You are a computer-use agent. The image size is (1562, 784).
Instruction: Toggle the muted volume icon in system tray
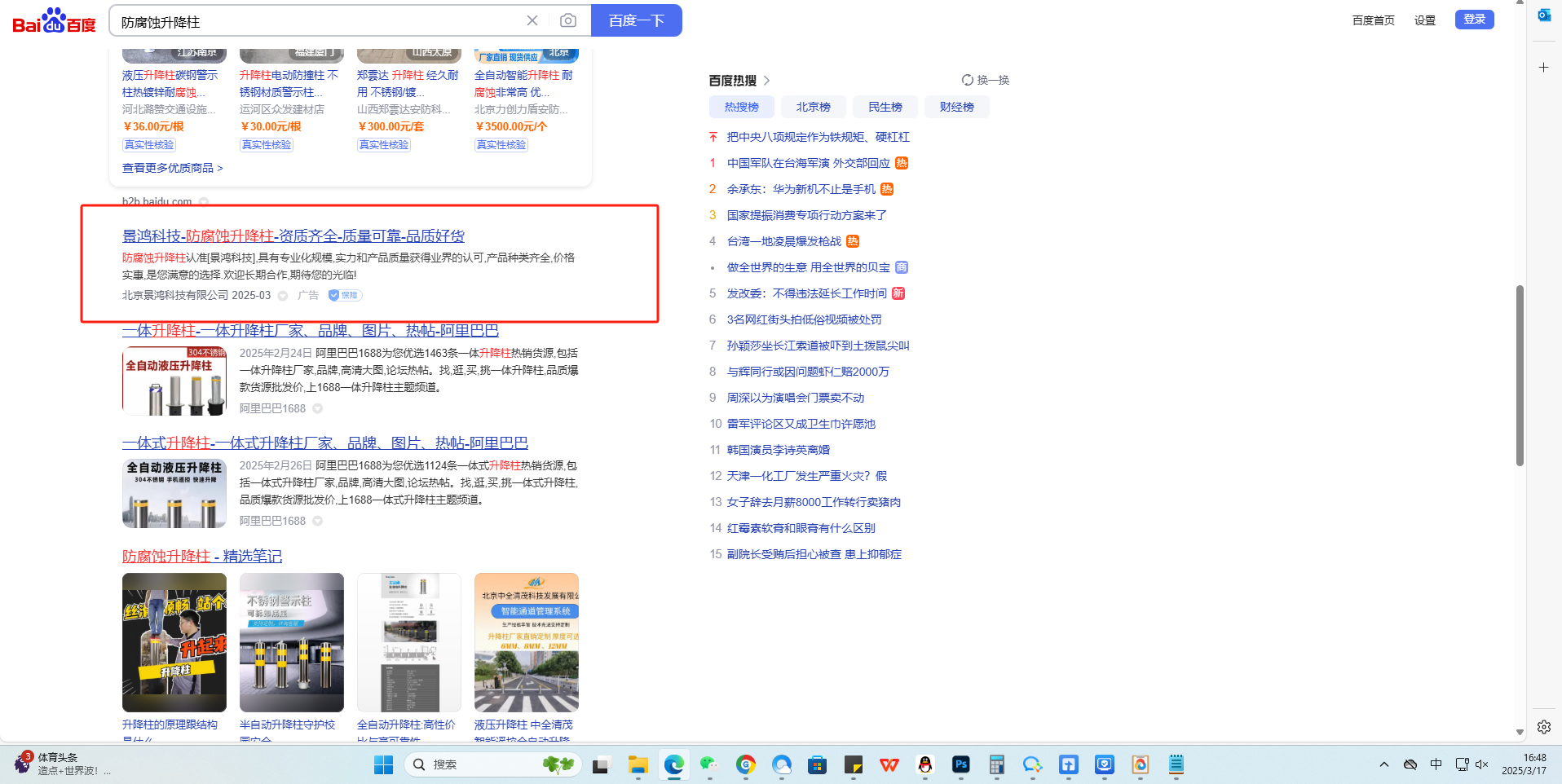pyautogui.click(x=1482, y=764)
